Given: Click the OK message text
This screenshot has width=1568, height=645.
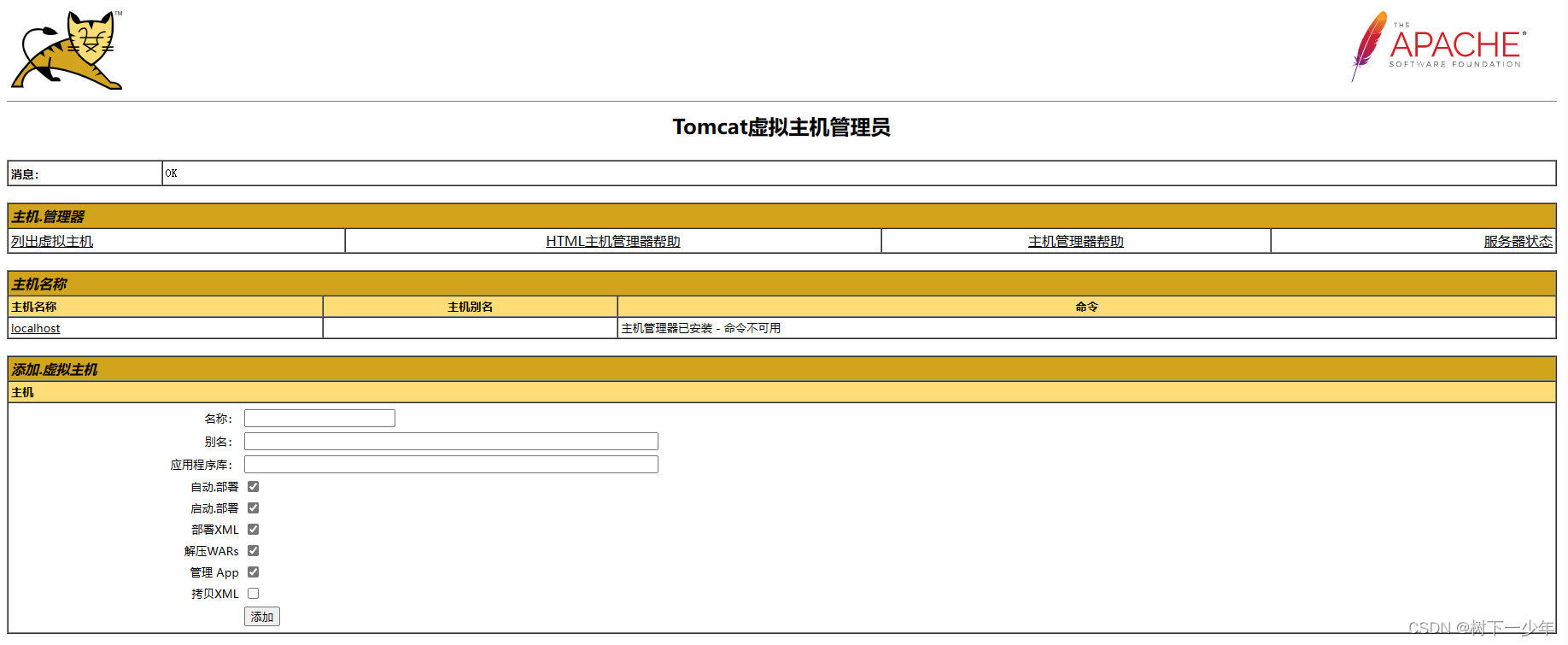Looking at the screenshot, I should point(171,173).
